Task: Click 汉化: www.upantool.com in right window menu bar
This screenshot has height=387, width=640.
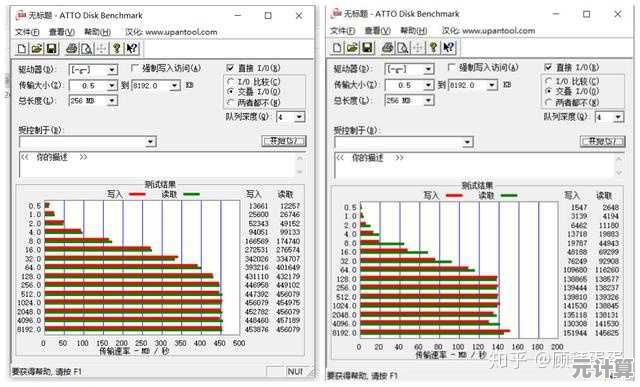Action: pyautogui.click(x=488, y=31)
